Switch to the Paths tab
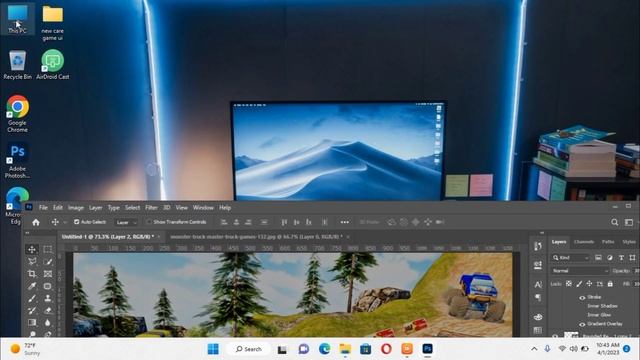 click(608, 242)
